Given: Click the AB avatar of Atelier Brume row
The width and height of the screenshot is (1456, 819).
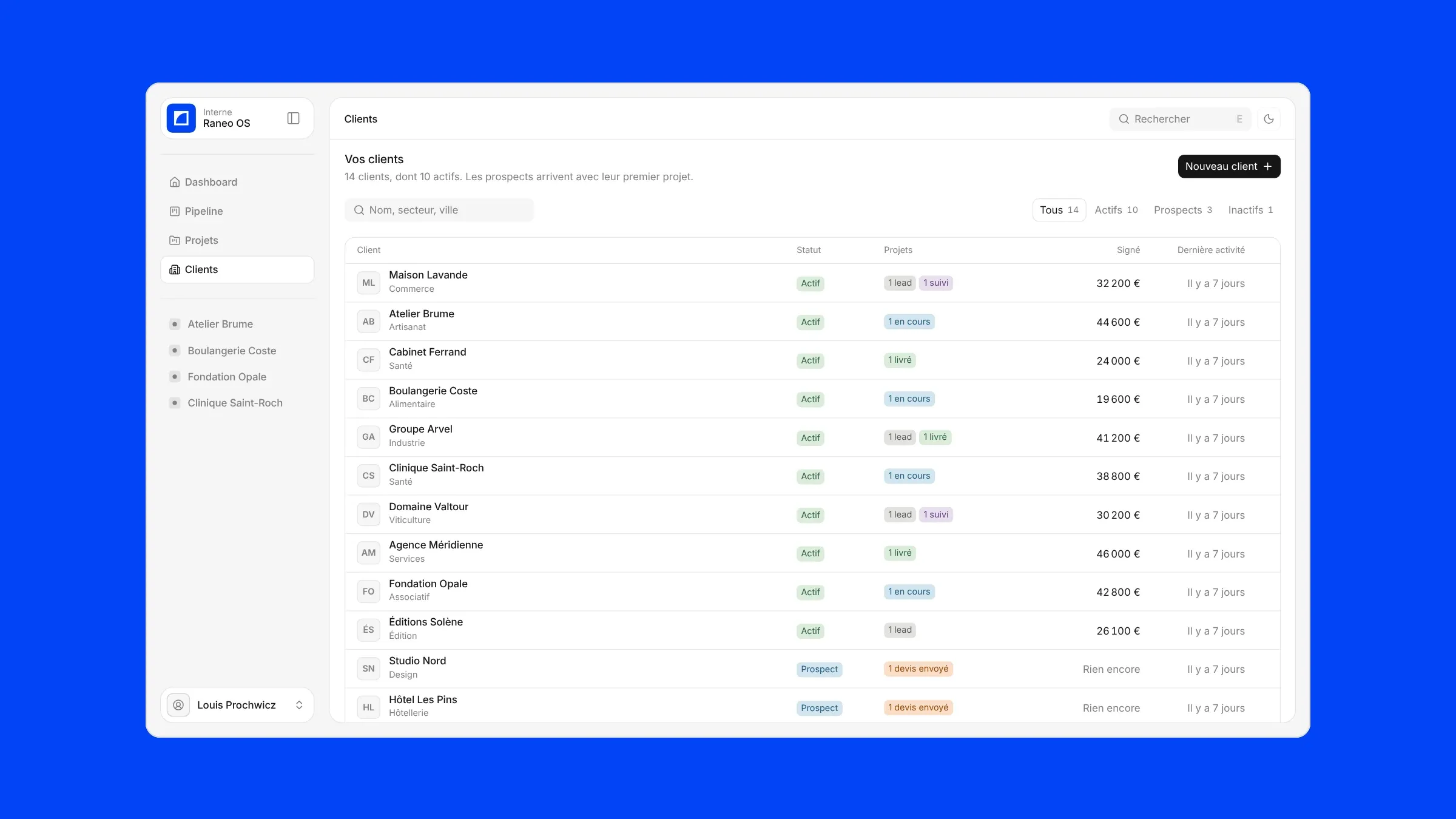Looking at the screenshot, I should click(368, 322).
